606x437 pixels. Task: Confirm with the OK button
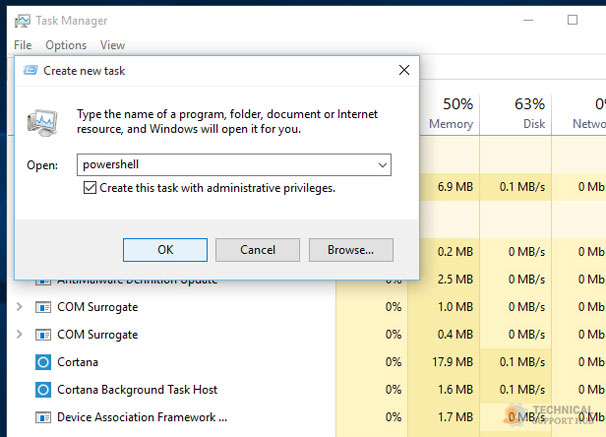coord(165,250)
